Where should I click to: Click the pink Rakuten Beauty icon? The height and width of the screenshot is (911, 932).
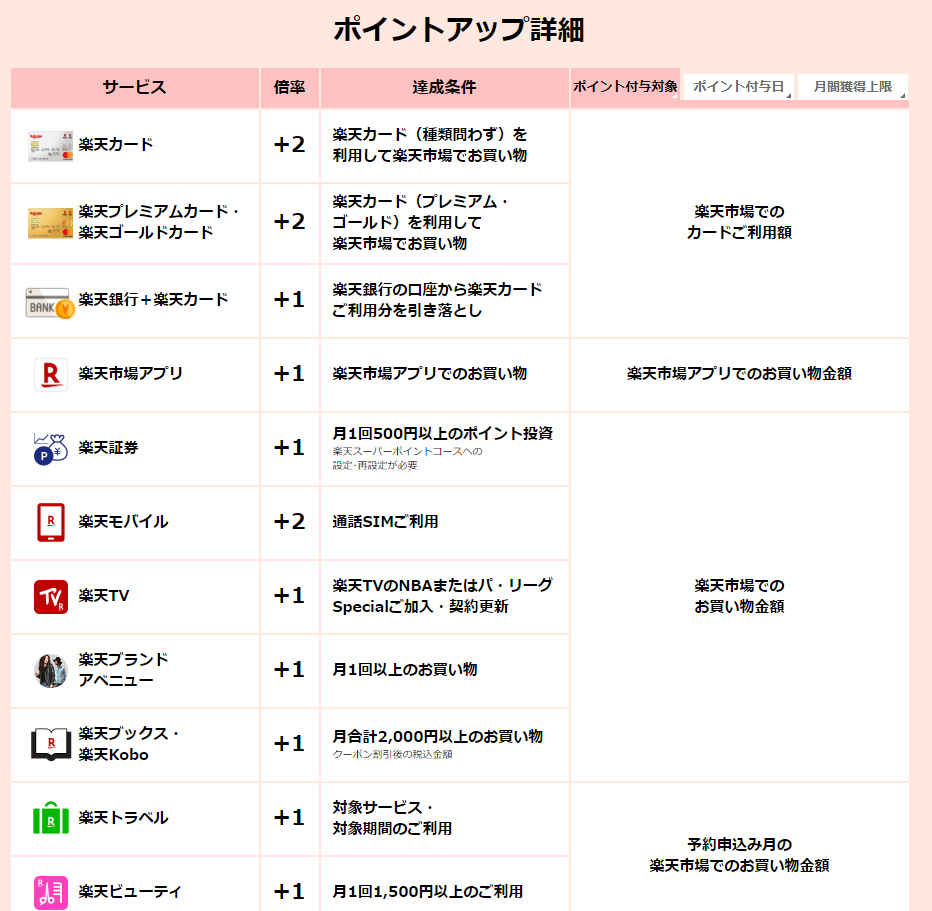50,891
